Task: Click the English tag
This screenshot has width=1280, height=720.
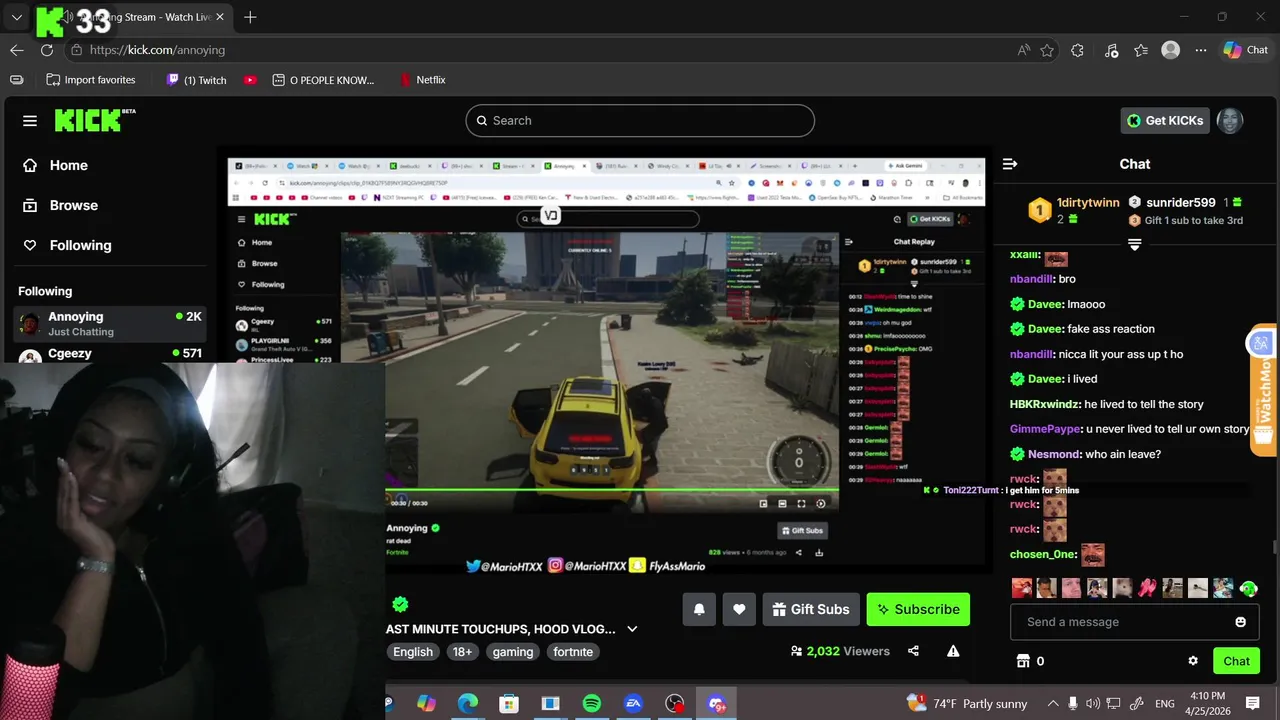Action: [413, 652]
